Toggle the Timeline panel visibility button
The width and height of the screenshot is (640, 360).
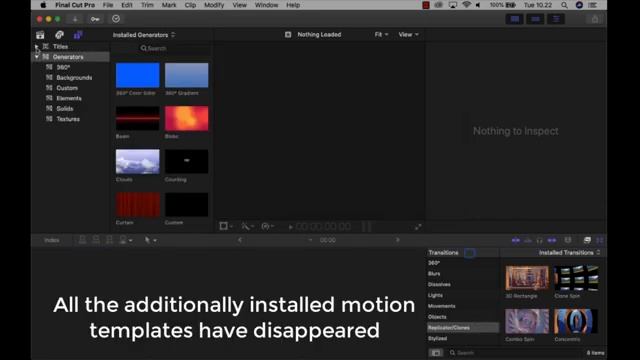pyautogui.click(x=535, y=19)
